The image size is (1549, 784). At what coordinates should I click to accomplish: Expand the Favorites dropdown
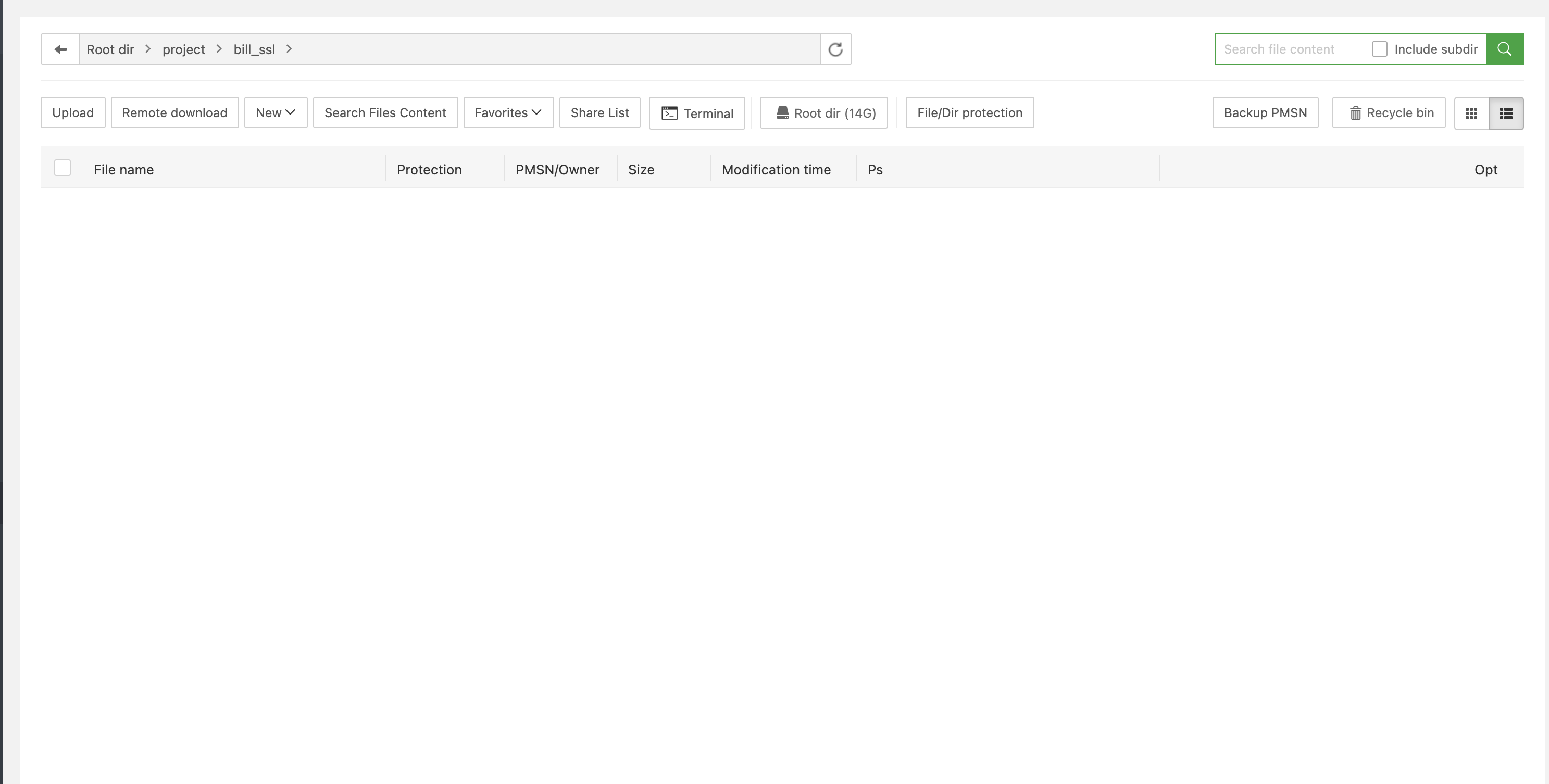[x=508, y=113]
